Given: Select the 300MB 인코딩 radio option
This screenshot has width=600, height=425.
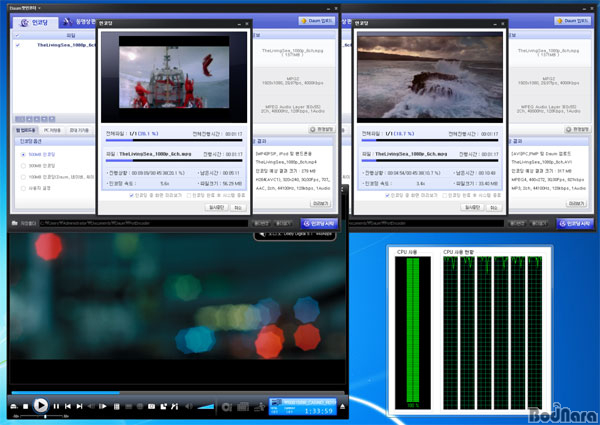Looking at the screenshot, I should [23, 166].
